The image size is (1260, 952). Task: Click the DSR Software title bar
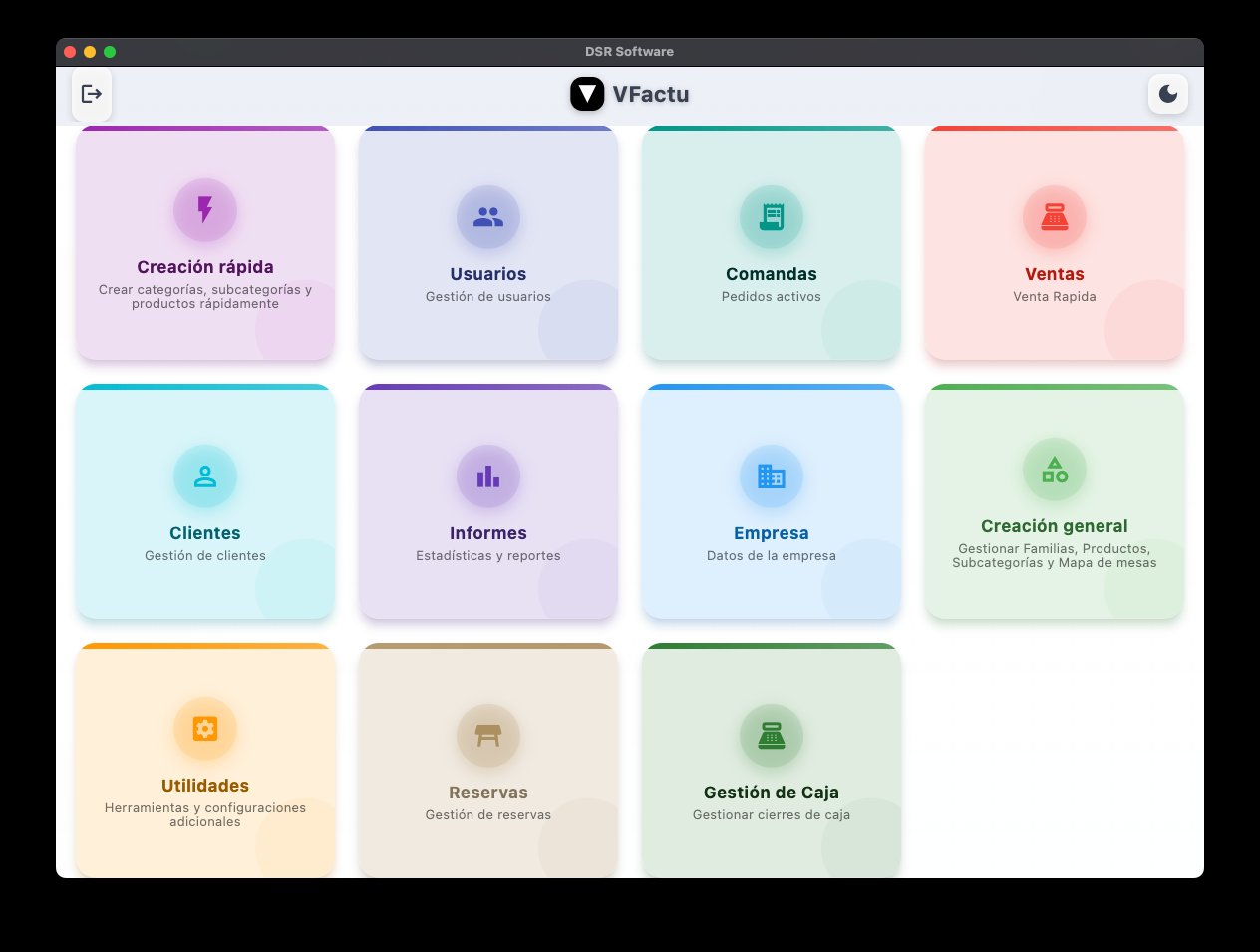[x=630, y=51]
